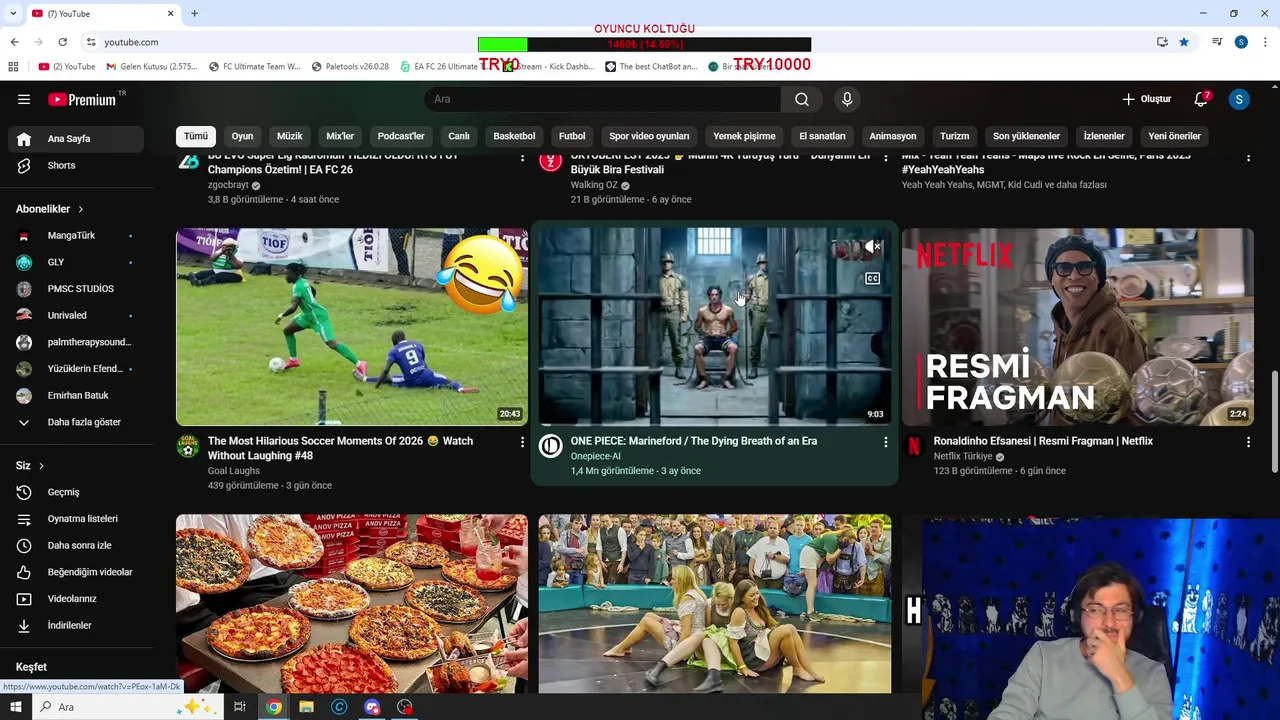Viewport: 1280px width, 720px height.
Task: Select the Podcast'ler filter chip
Action: 401,136
